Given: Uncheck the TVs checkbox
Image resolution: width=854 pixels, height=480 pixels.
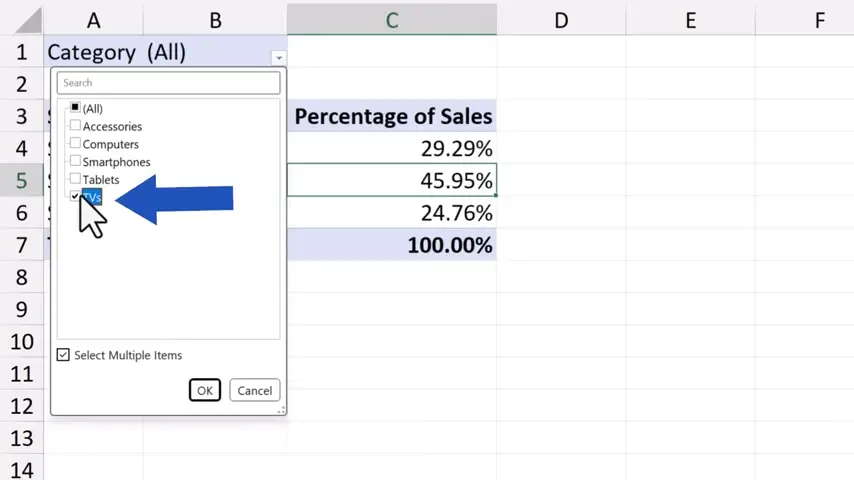Looking at the screenshot, I should [x=75, y=196].
